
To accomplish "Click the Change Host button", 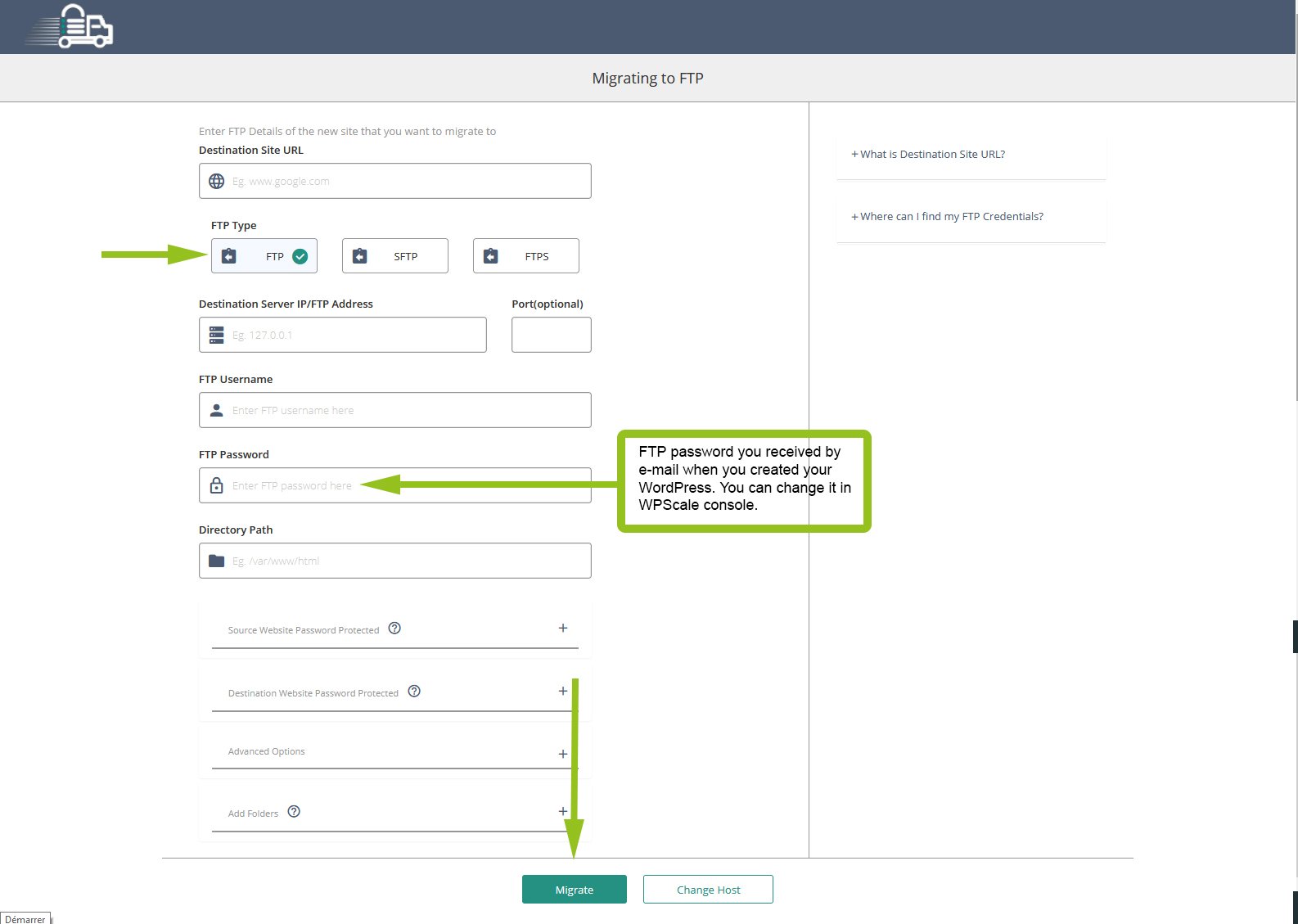I will [x=708, y=890].
